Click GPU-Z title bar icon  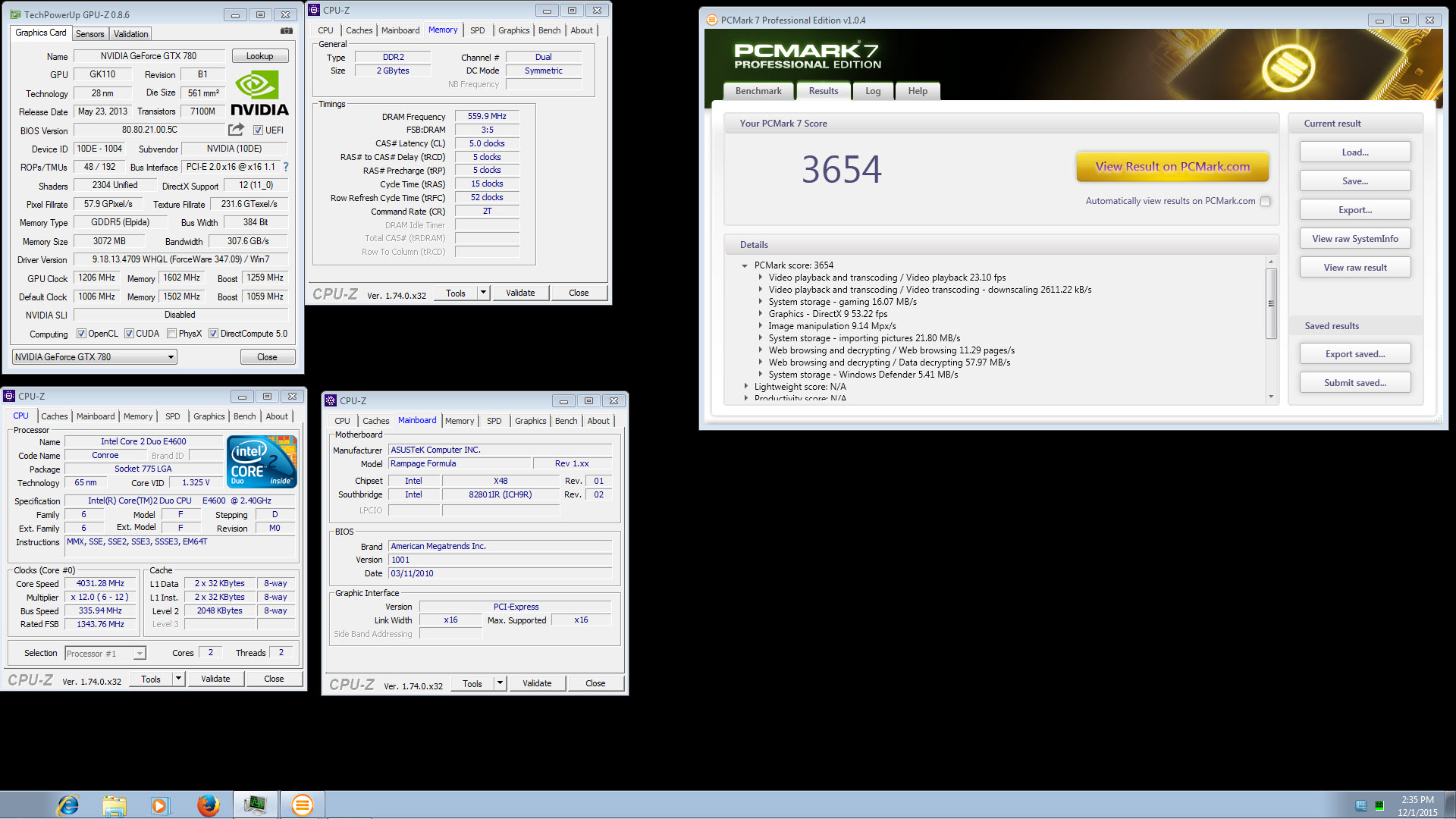tap(15, 14)
